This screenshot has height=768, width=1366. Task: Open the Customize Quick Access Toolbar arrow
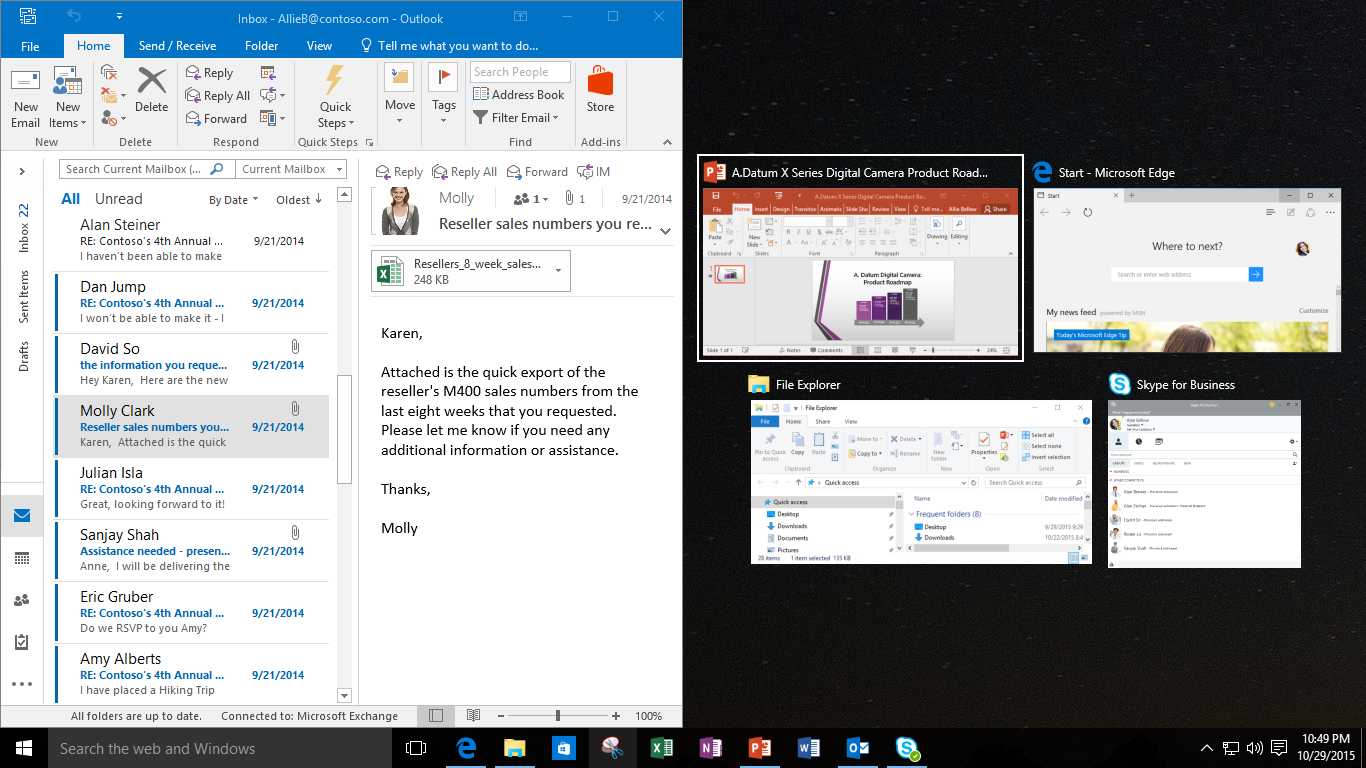click(119, 17)
